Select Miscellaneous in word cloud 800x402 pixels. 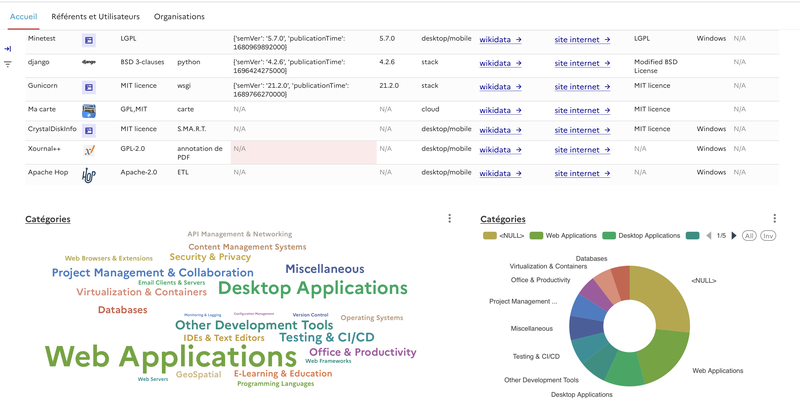point(325,269)
